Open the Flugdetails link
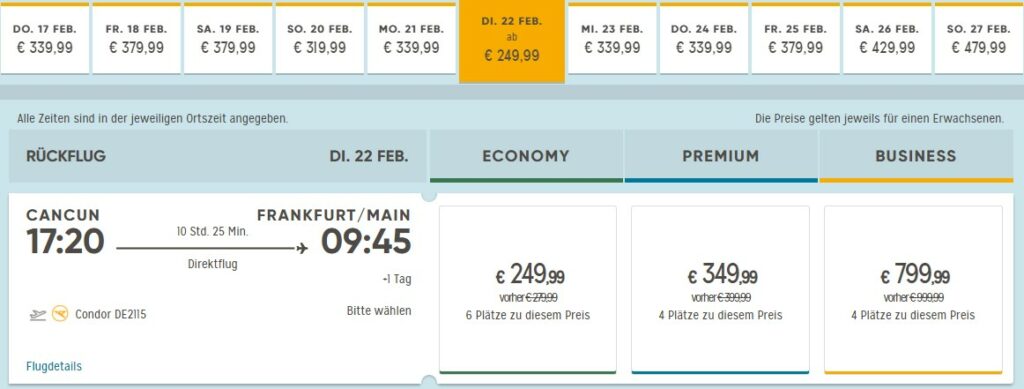 (54, 366)
